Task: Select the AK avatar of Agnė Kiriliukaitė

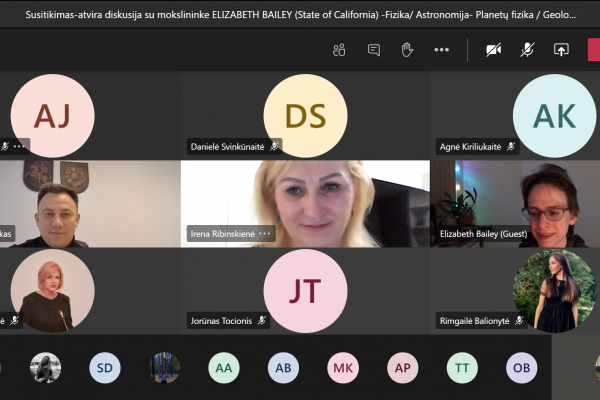Action: [554, 116]
